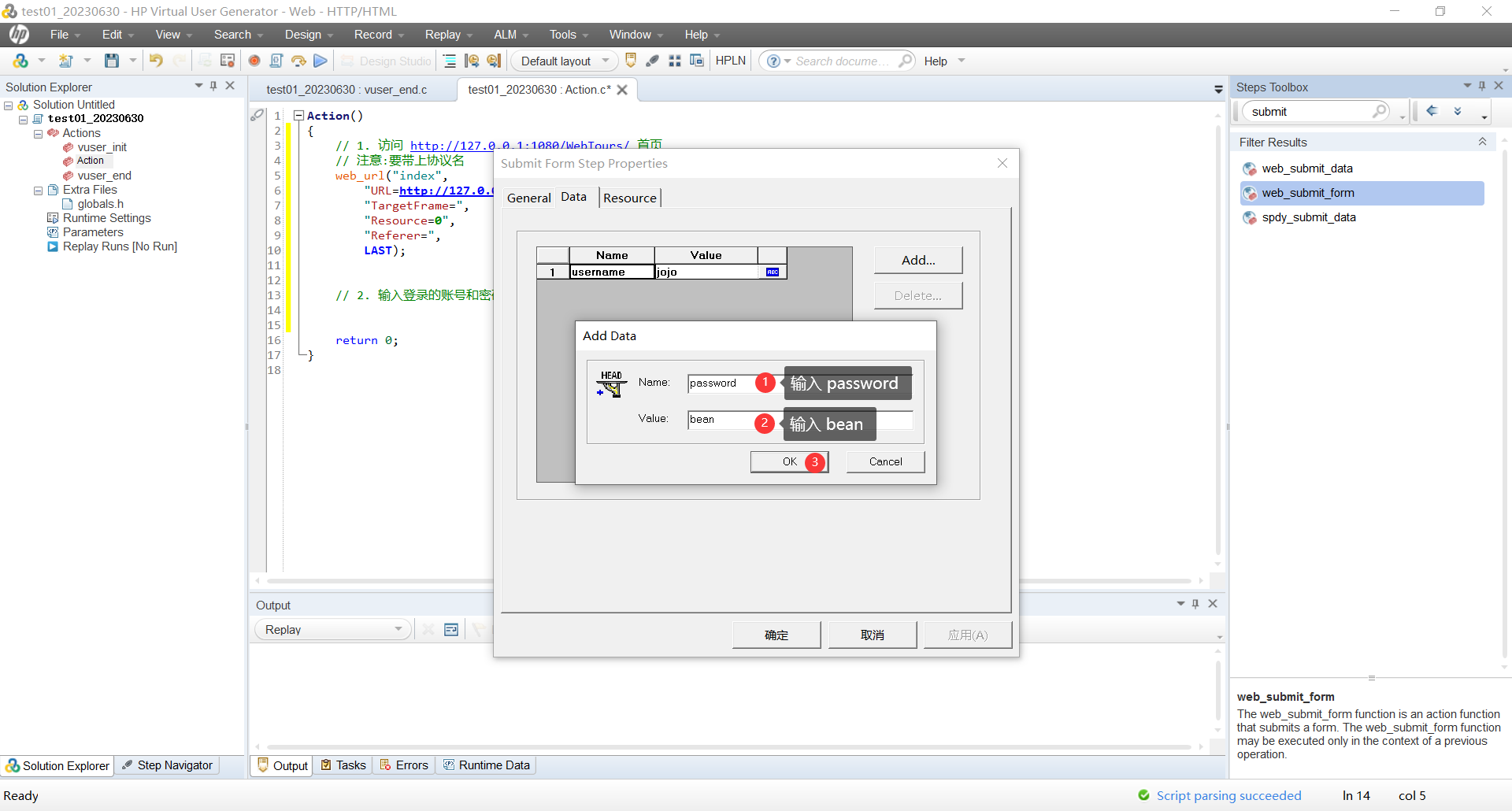The height and width of the screenshot is (811, 1512).
Task: Click the pen/annotate icon in toolbar
Action: click(x=653, y=61)
